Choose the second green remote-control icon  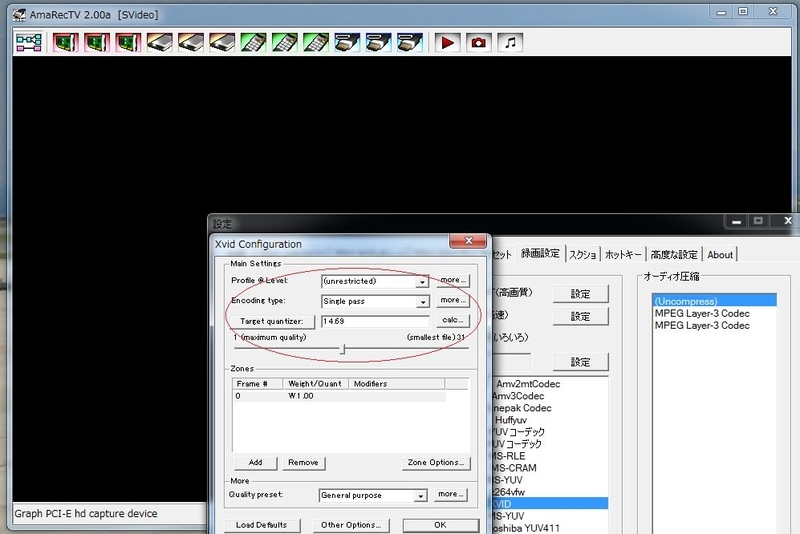(x=285, y=42)
